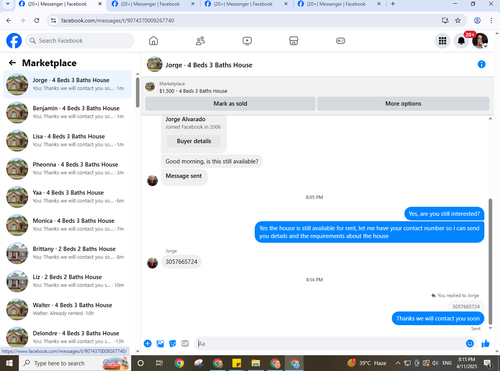Screen dimensions: 500x371
Task: Click the back arrow beside Marketplace heading
Action: 12,63
